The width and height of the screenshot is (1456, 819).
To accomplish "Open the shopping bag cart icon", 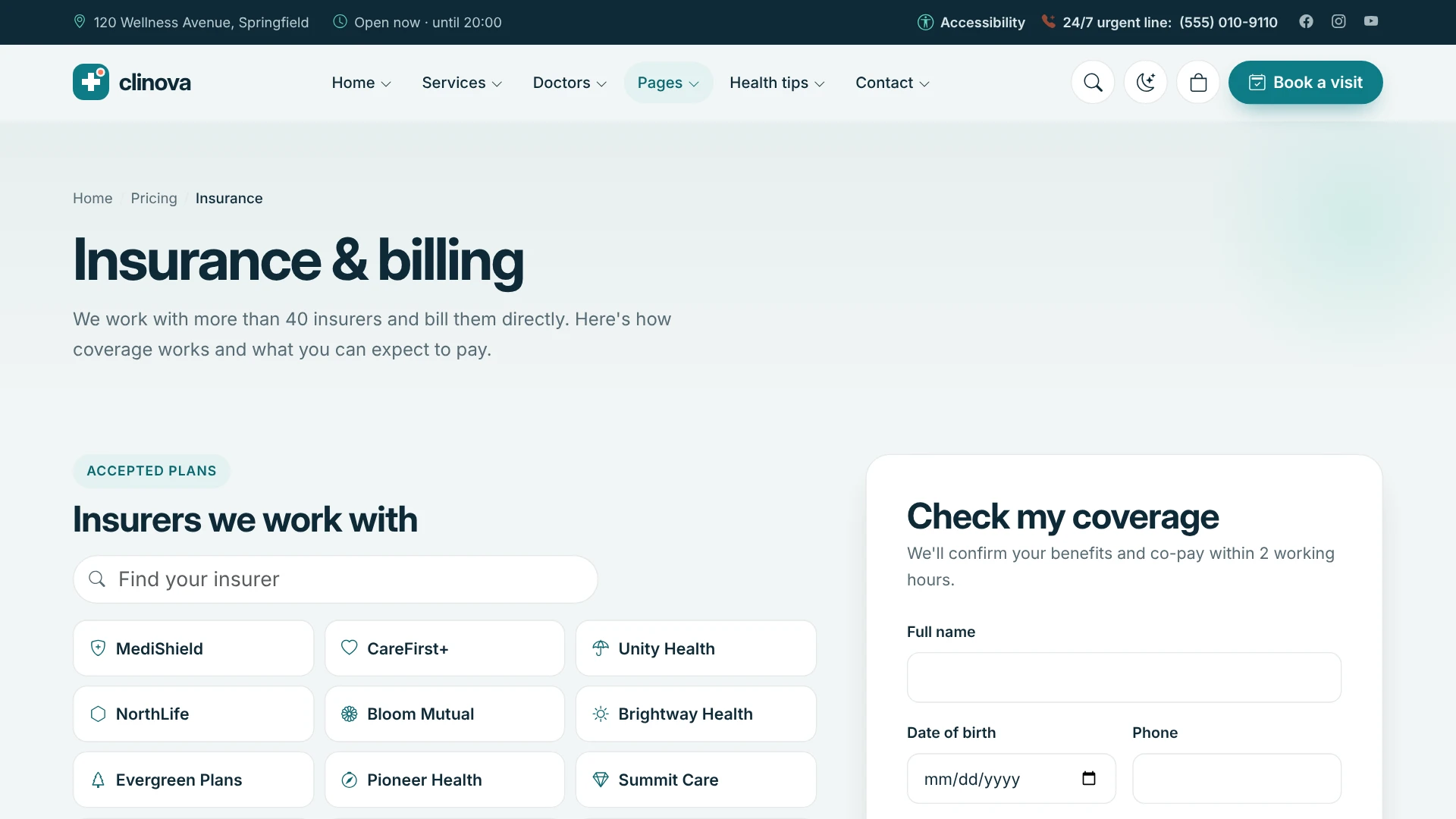I will coord(1198,82).
